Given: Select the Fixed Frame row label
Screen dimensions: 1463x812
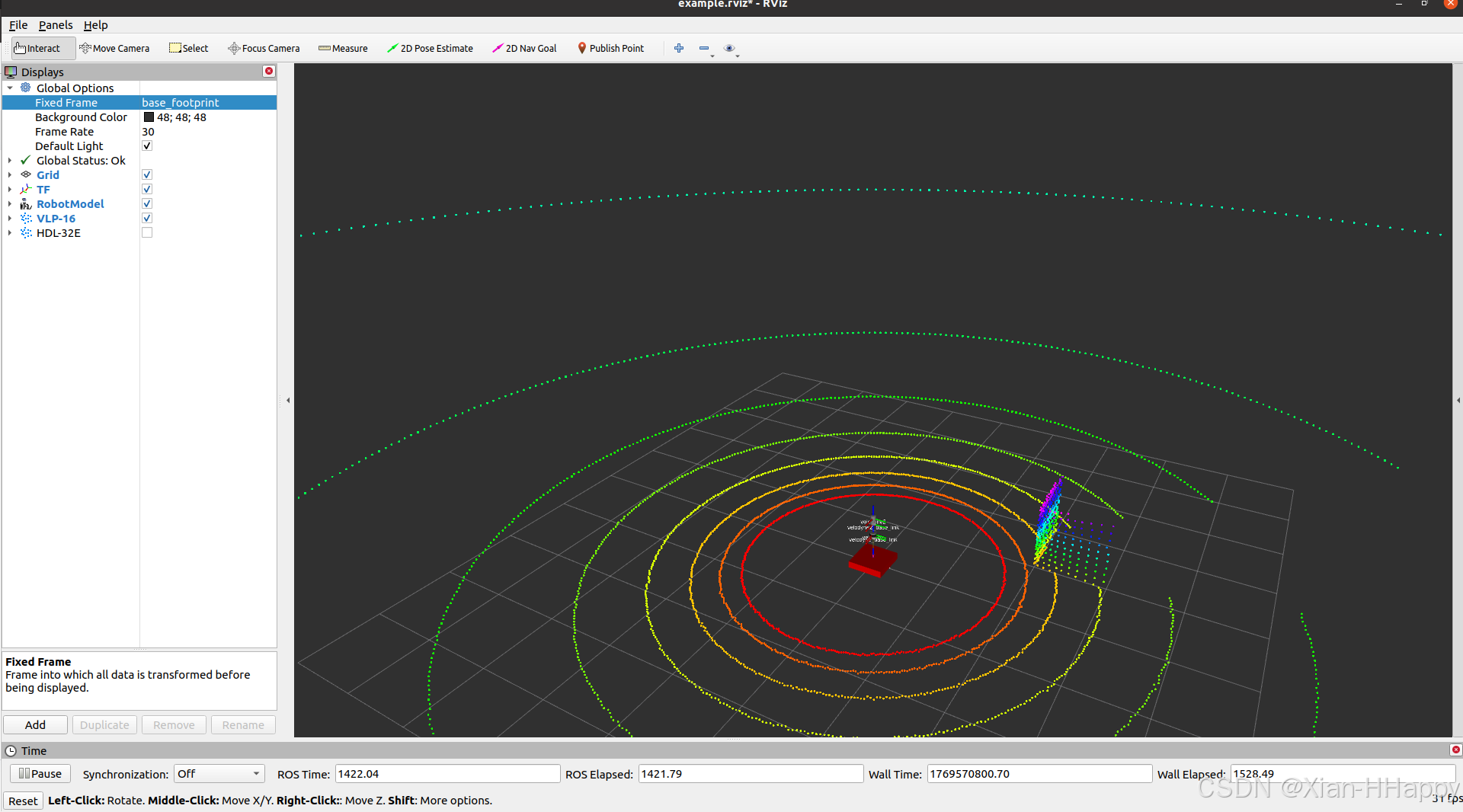Looking at the screenshot, I should [x=66, y=102].
